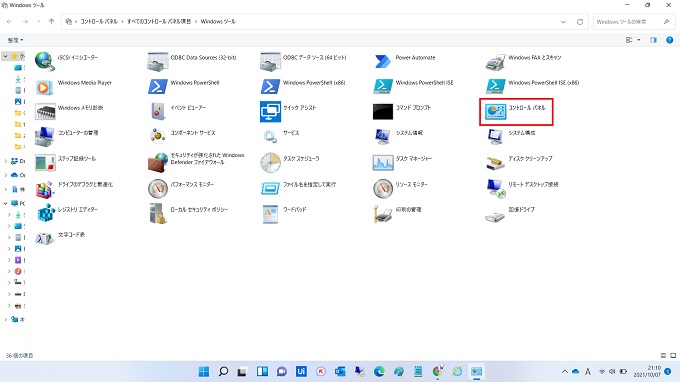Open Windows PowerShell ISE (non-x86)

[413, 86]
